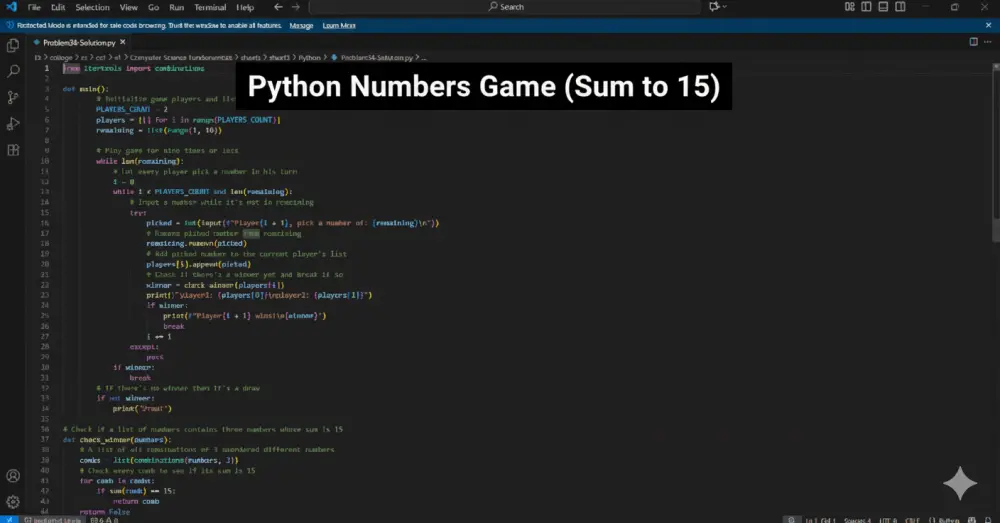Open the Search view in activity bar
1000x523 pixels.
tap(13, 71)
